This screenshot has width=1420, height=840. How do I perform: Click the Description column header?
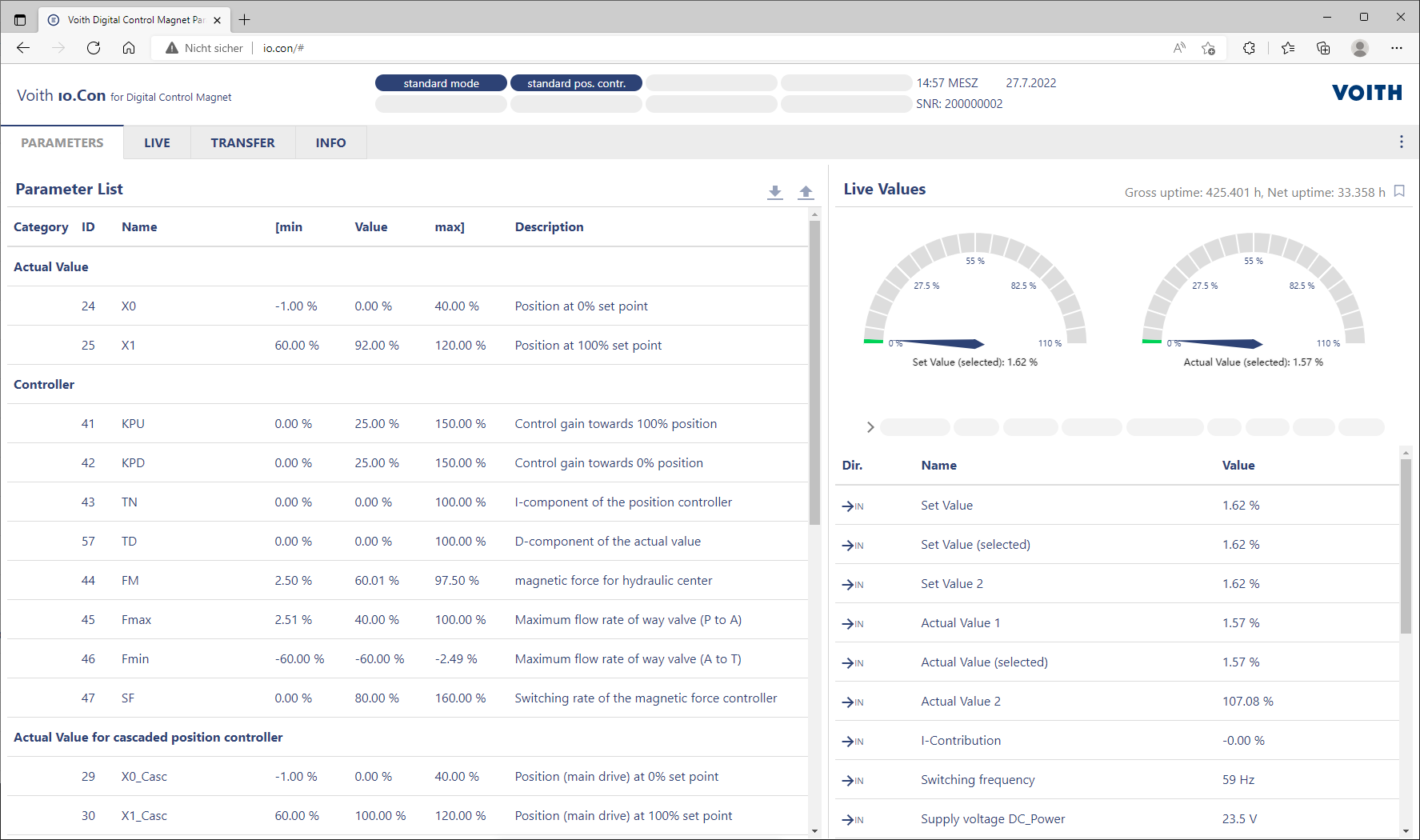(x=549, y=227)
